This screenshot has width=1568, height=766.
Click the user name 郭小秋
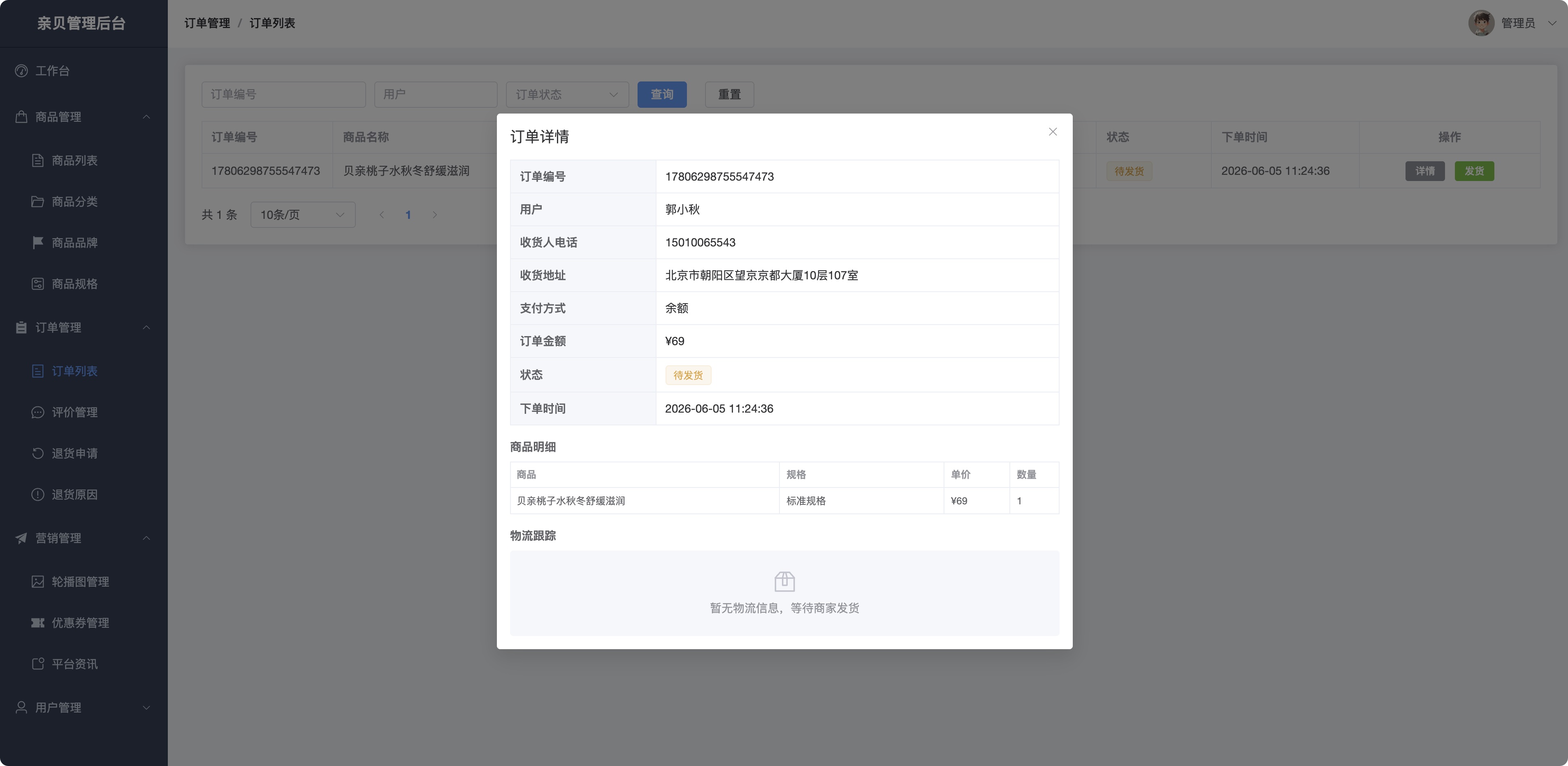[x=682, y=209]
